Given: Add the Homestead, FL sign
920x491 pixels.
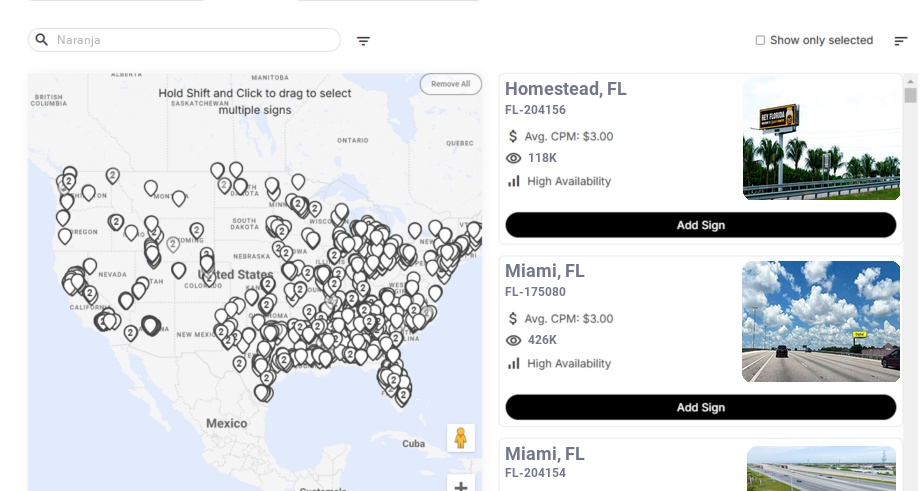Looking at the screenshot, I should [700, 225].
